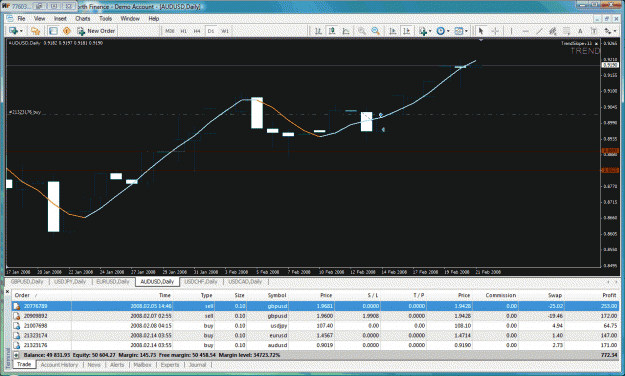Screen dimensions: 625x376
Task: Open the new chart icon
Action: click(14, 31)
